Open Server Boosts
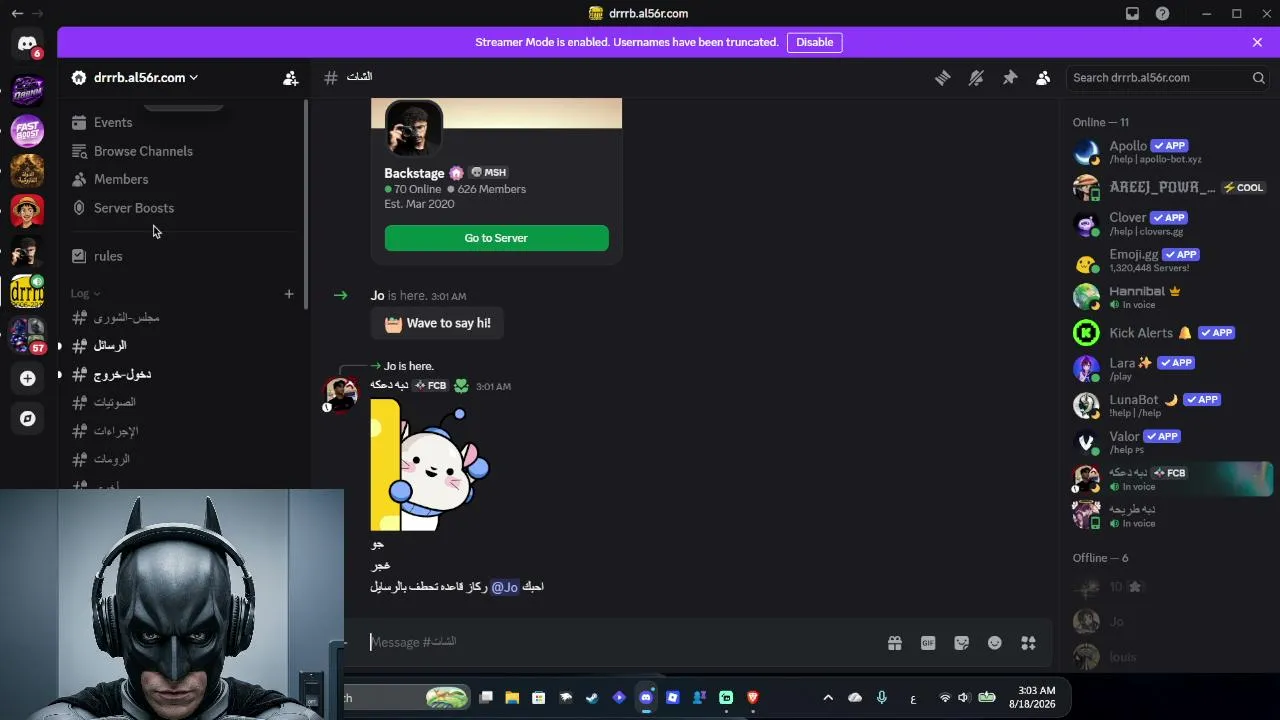 point(182,208)
